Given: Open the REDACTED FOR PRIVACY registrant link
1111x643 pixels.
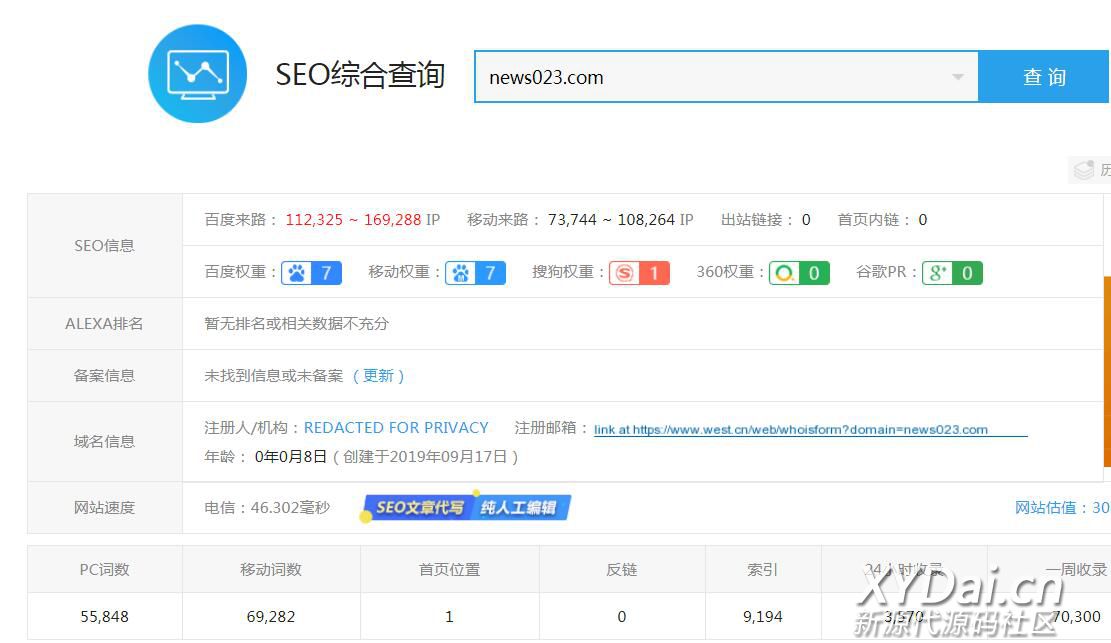Looking at the screenshot, I should pos(396,427).
